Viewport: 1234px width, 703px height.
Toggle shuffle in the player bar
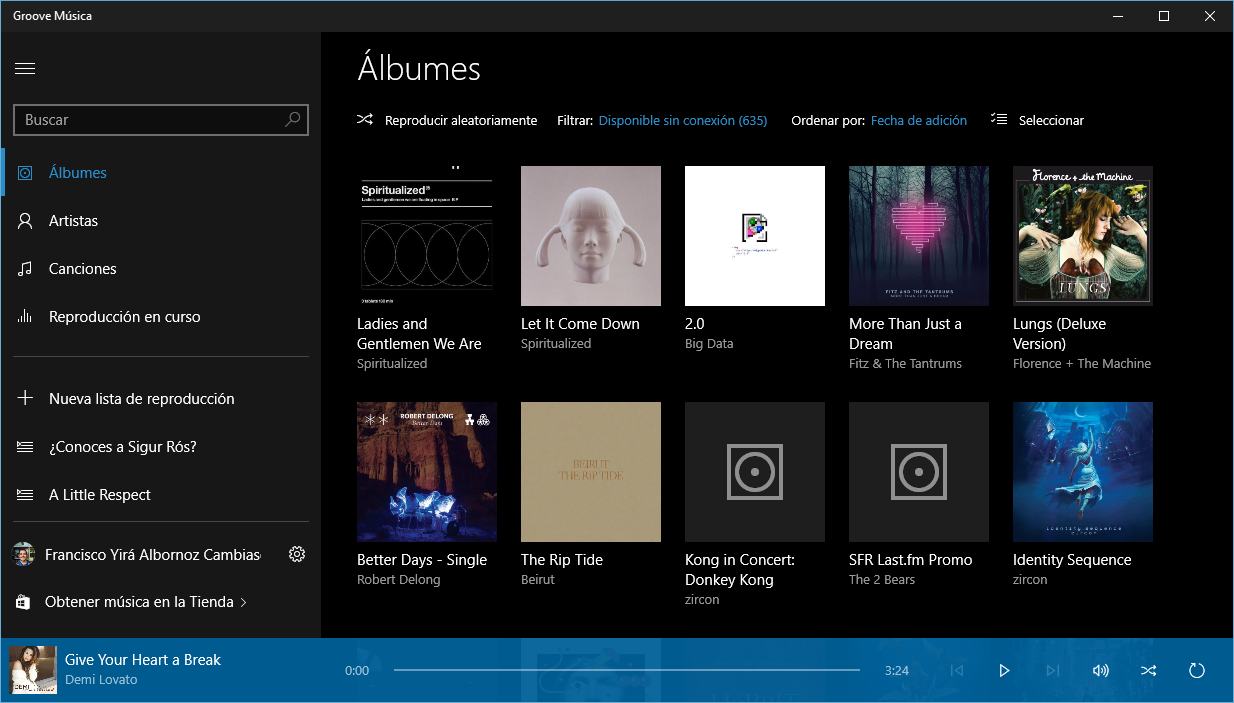[x=1148, y=670]
